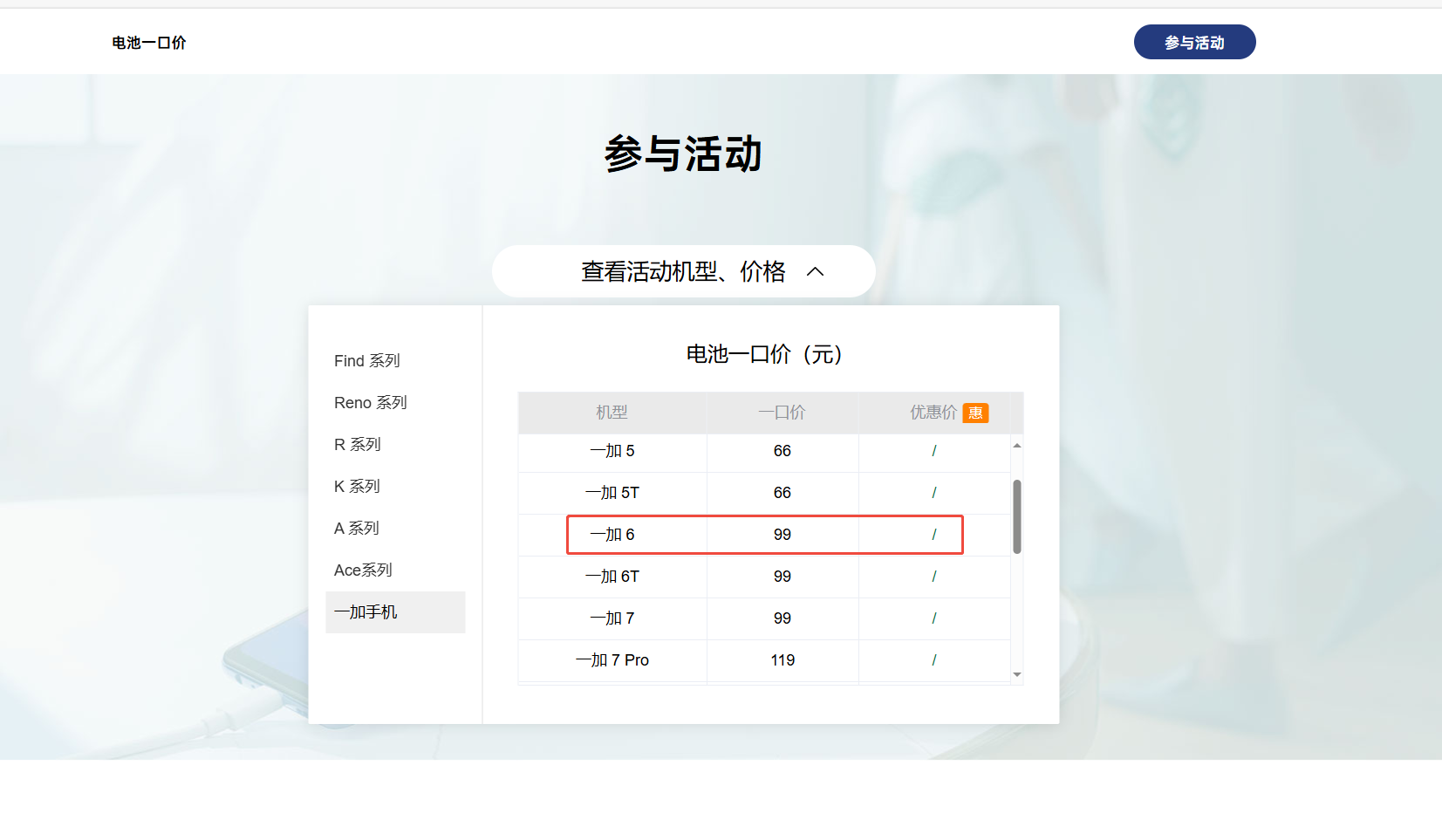Click the 一加 7 model cell
Screen dimensions: 1442x840
tap(612, 618)
